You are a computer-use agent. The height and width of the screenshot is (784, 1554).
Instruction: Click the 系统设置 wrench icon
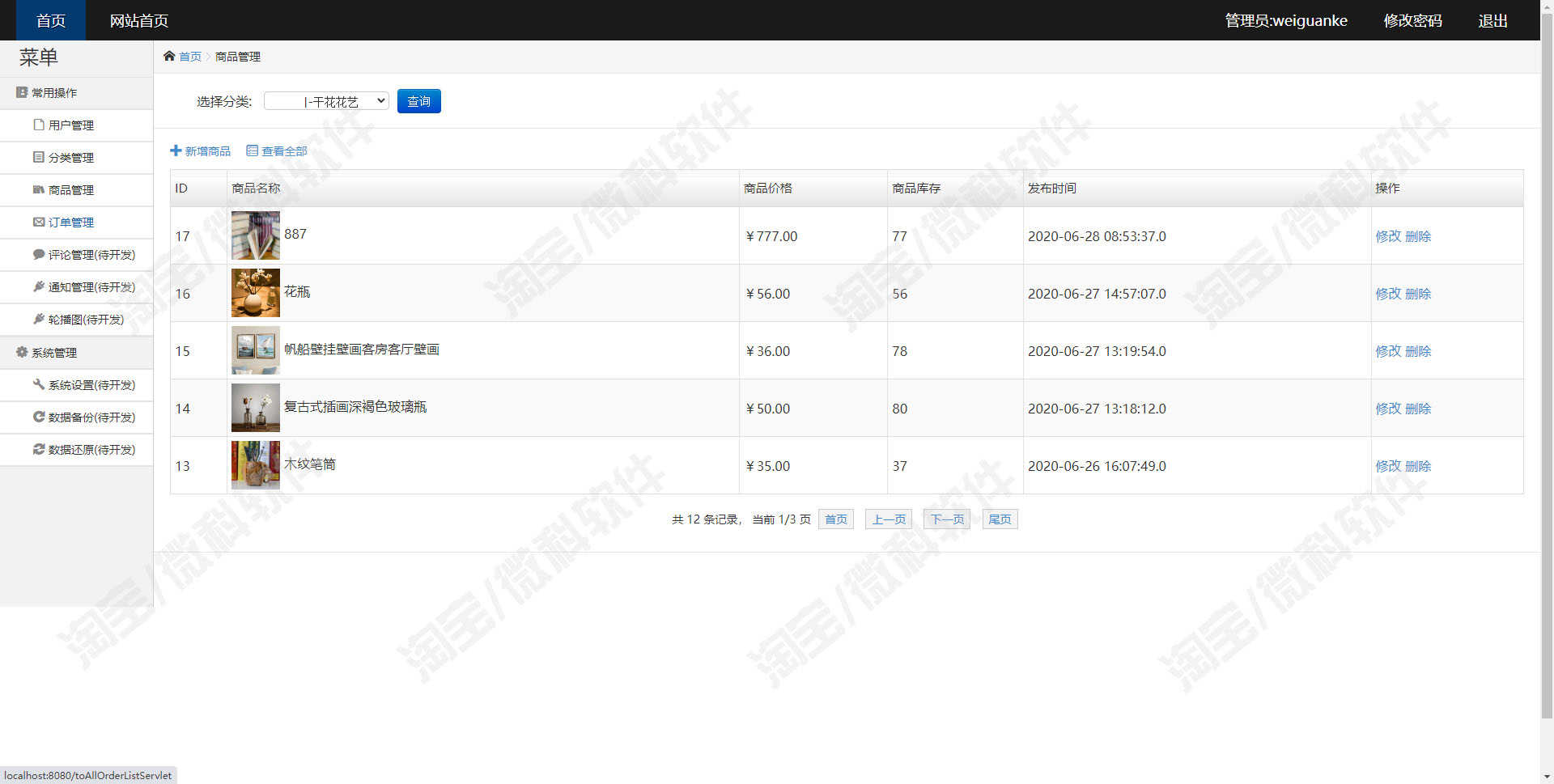point(38,384)
